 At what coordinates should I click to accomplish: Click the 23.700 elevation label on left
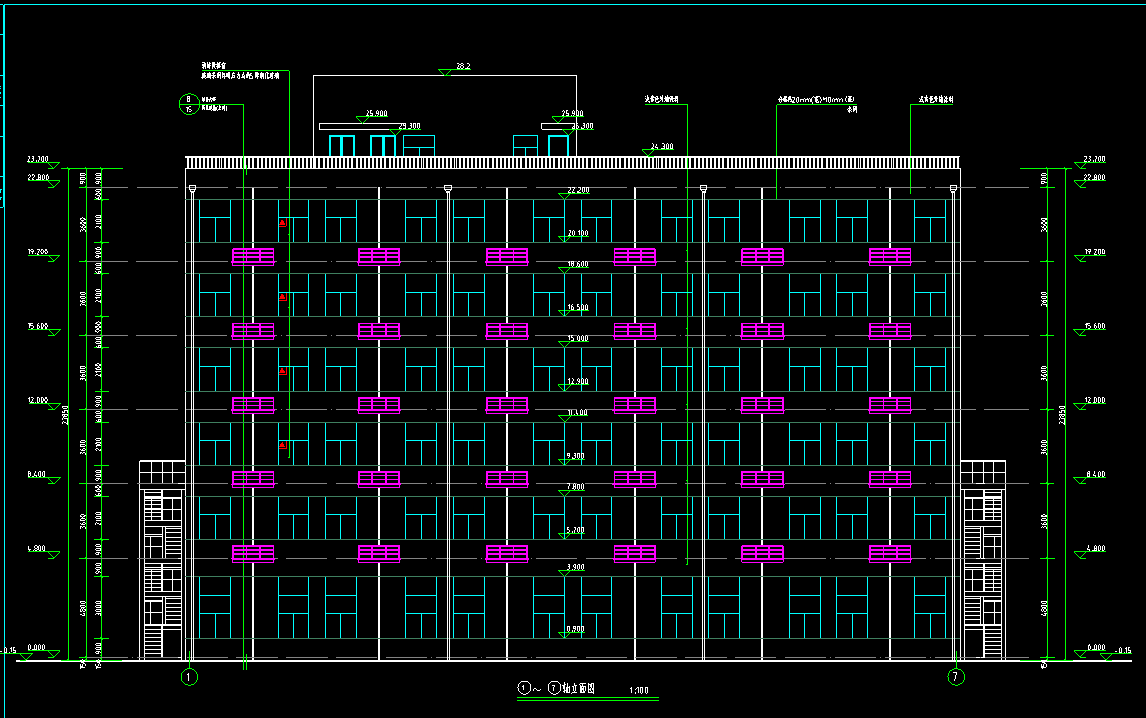38,159
